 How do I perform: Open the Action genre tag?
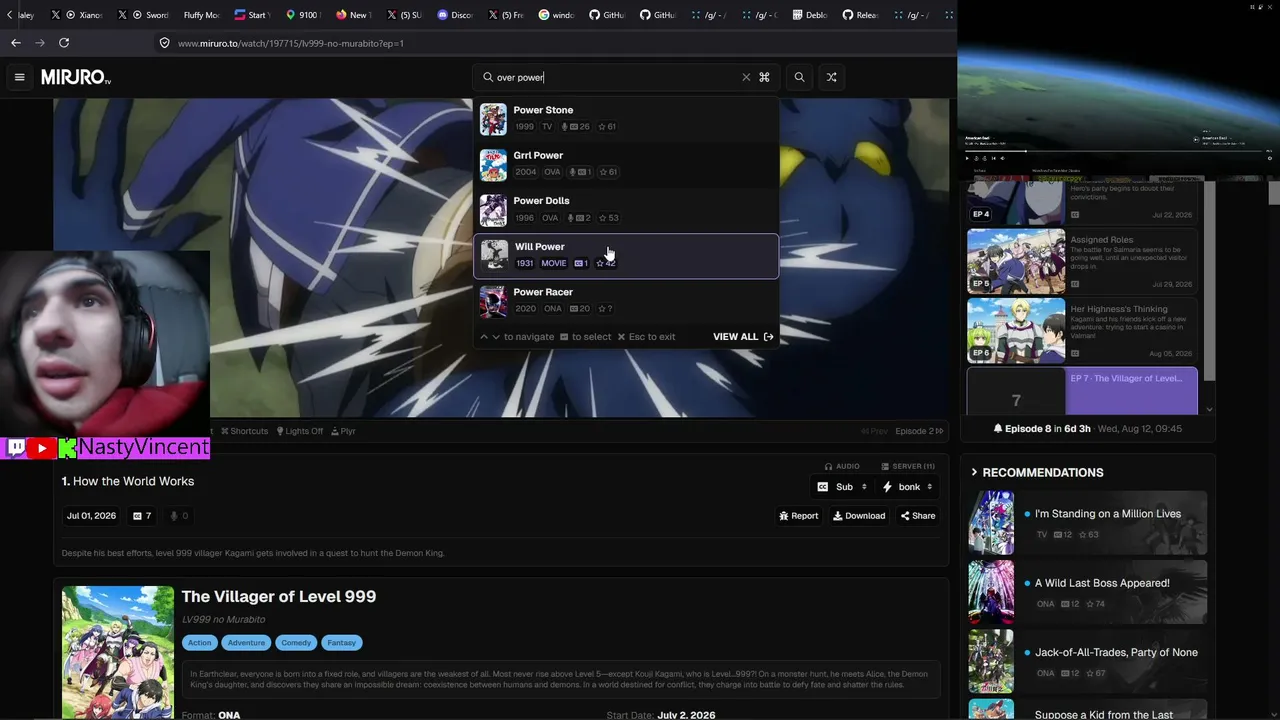[199, 643]
